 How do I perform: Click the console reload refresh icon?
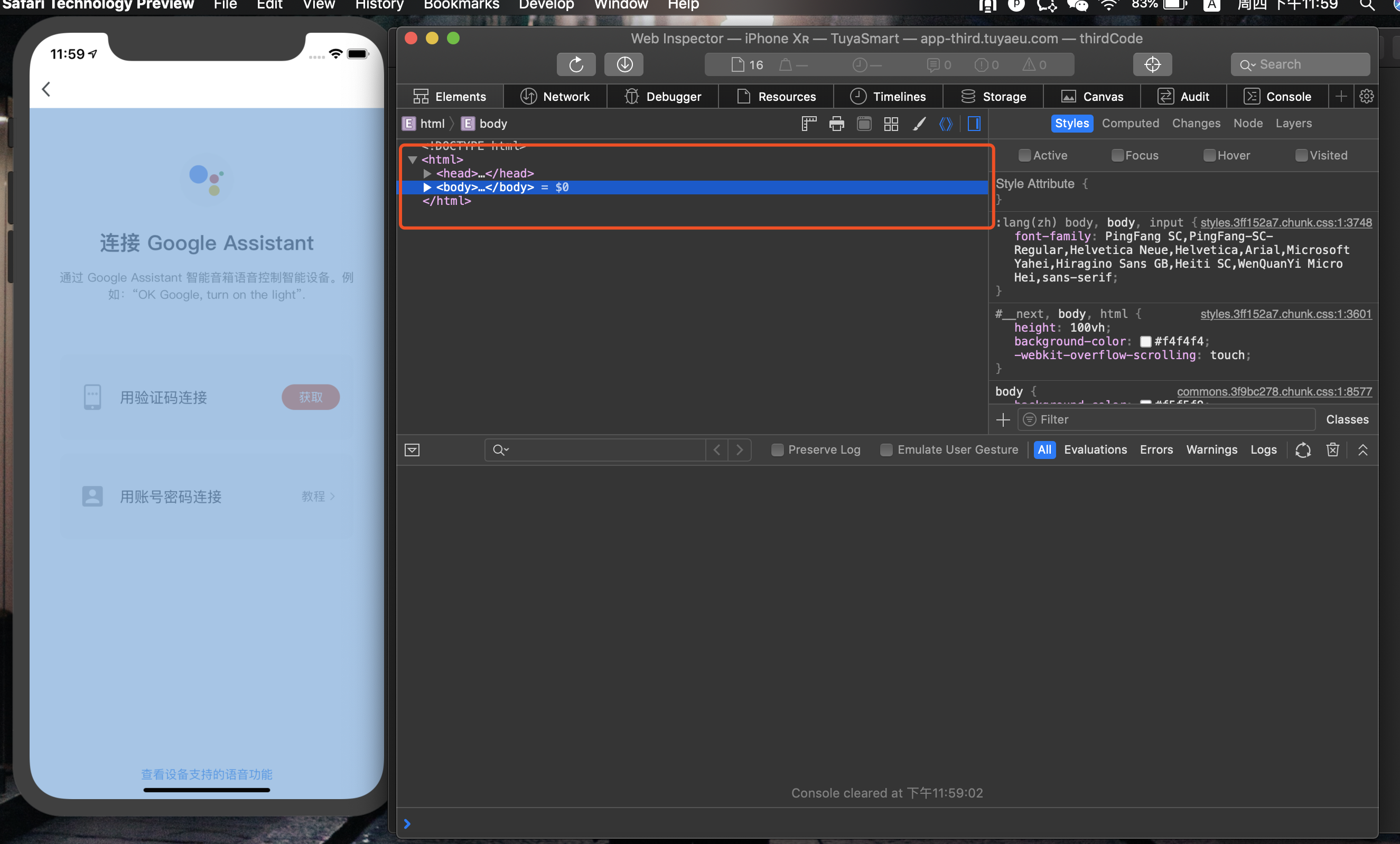pos(1303,450)
